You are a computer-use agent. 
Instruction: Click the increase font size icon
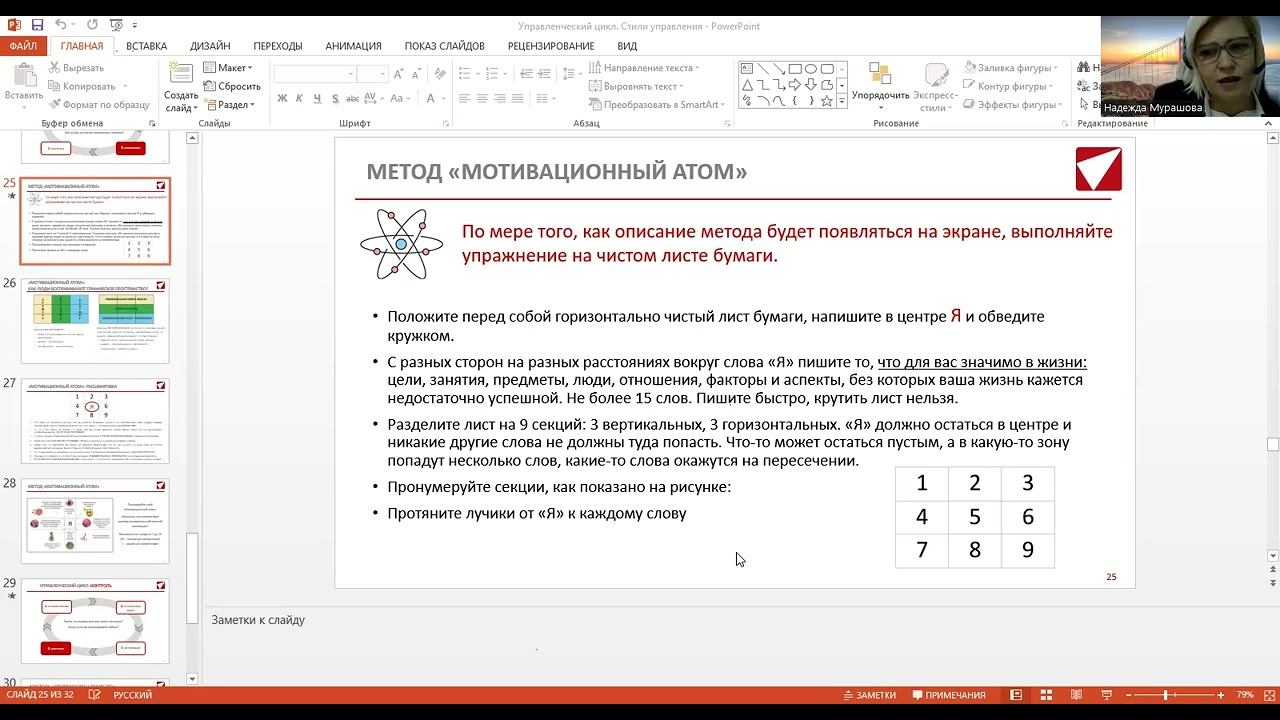pyautogui.click(x=399, y=74)
